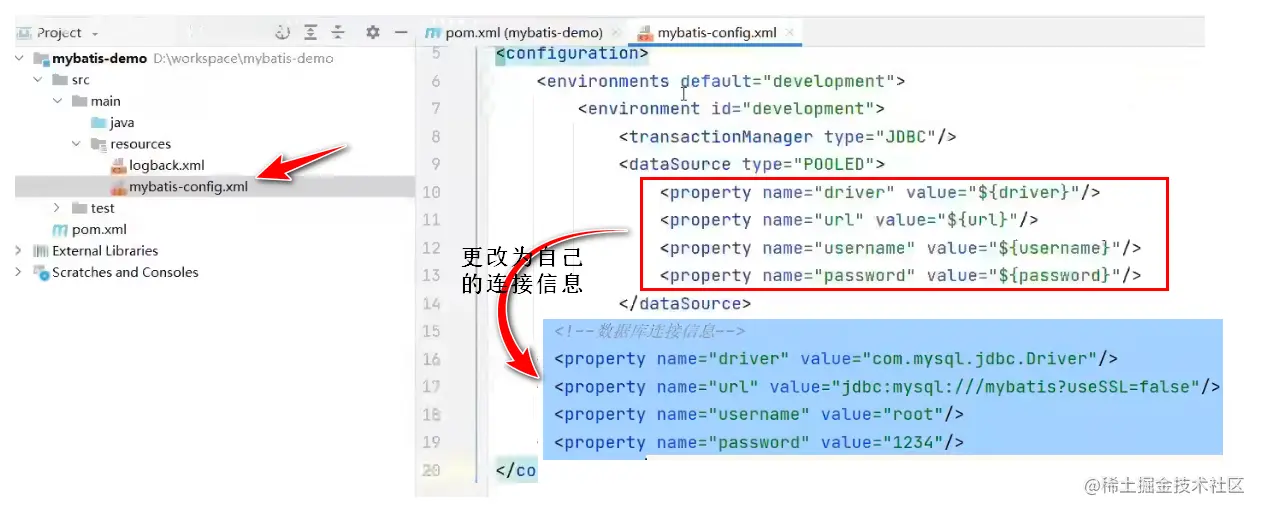Select logback.xml in the project tree

(x=167, y=165)
